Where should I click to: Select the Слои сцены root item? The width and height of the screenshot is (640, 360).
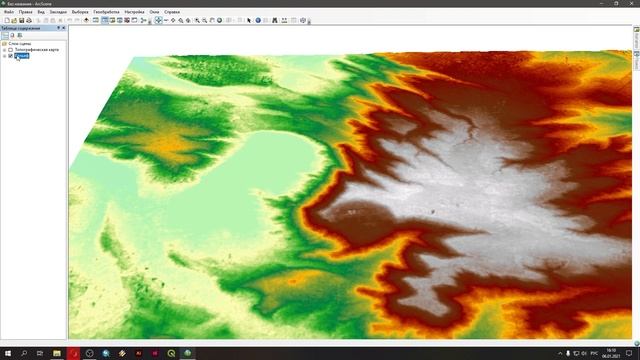19,44
